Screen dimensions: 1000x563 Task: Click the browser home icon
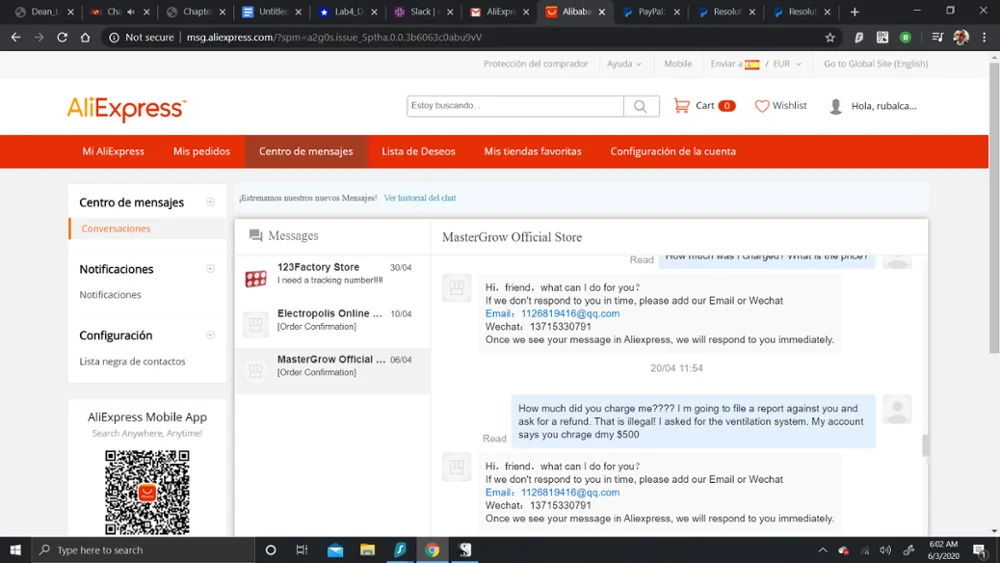[85, 38]
